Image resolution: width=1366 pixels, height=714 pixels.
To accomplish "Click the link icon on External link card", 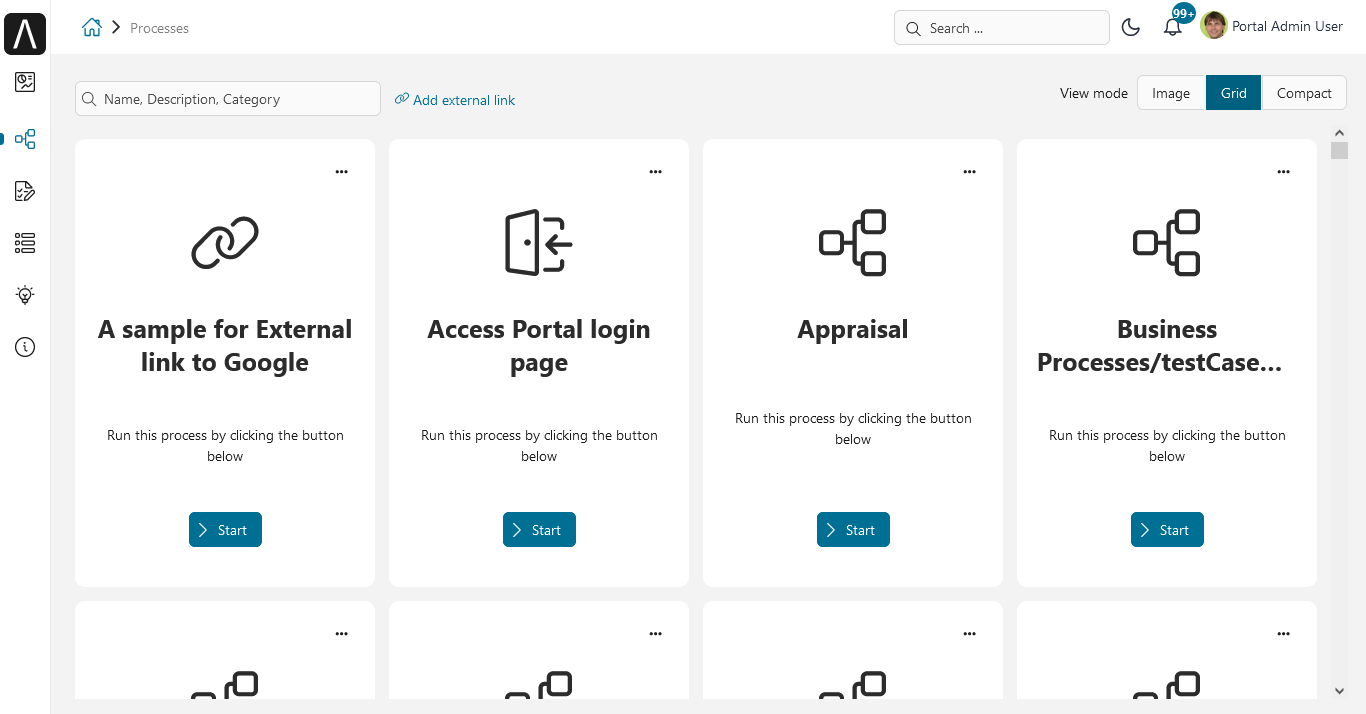I will click(225, 242).
